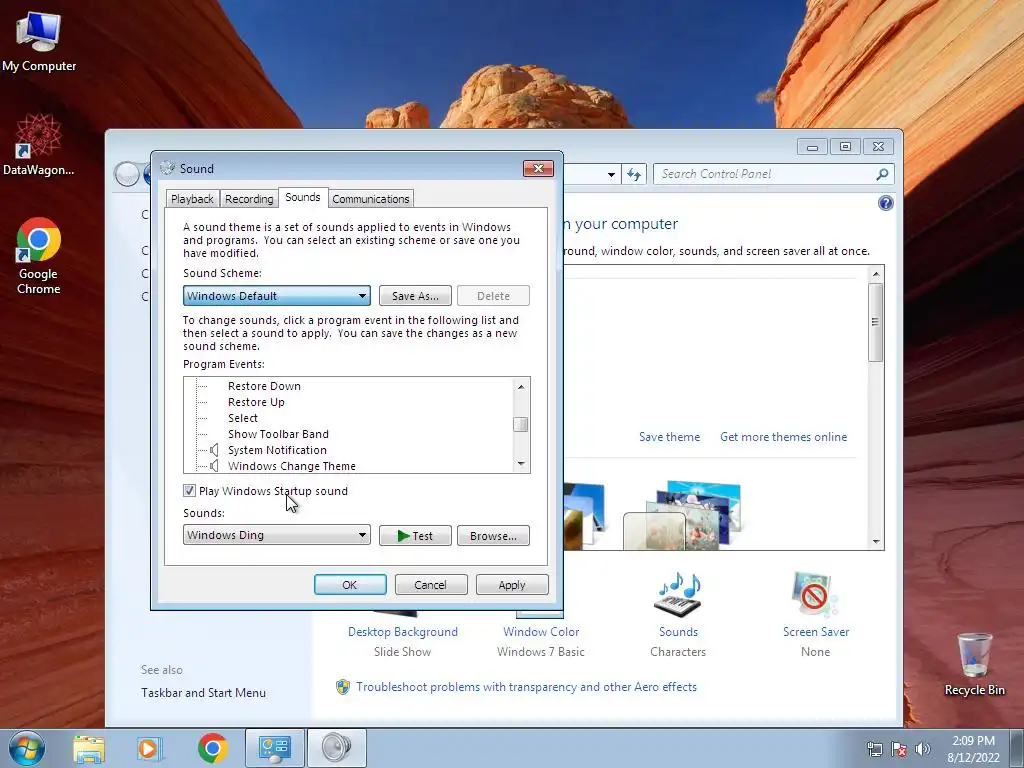
Task: Launch Windows Media Player from taskbar
Action: click(x=150, y=748)
